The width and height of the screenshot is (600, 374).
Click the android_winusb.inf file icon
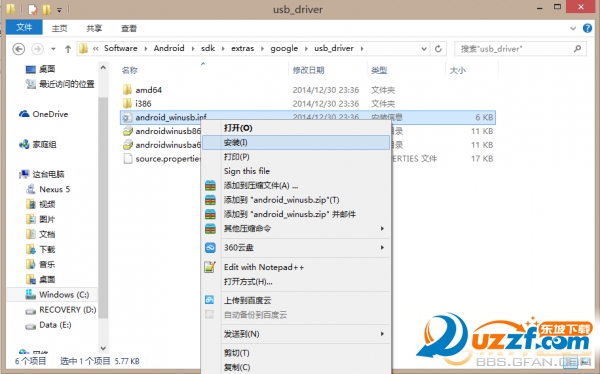127,117
